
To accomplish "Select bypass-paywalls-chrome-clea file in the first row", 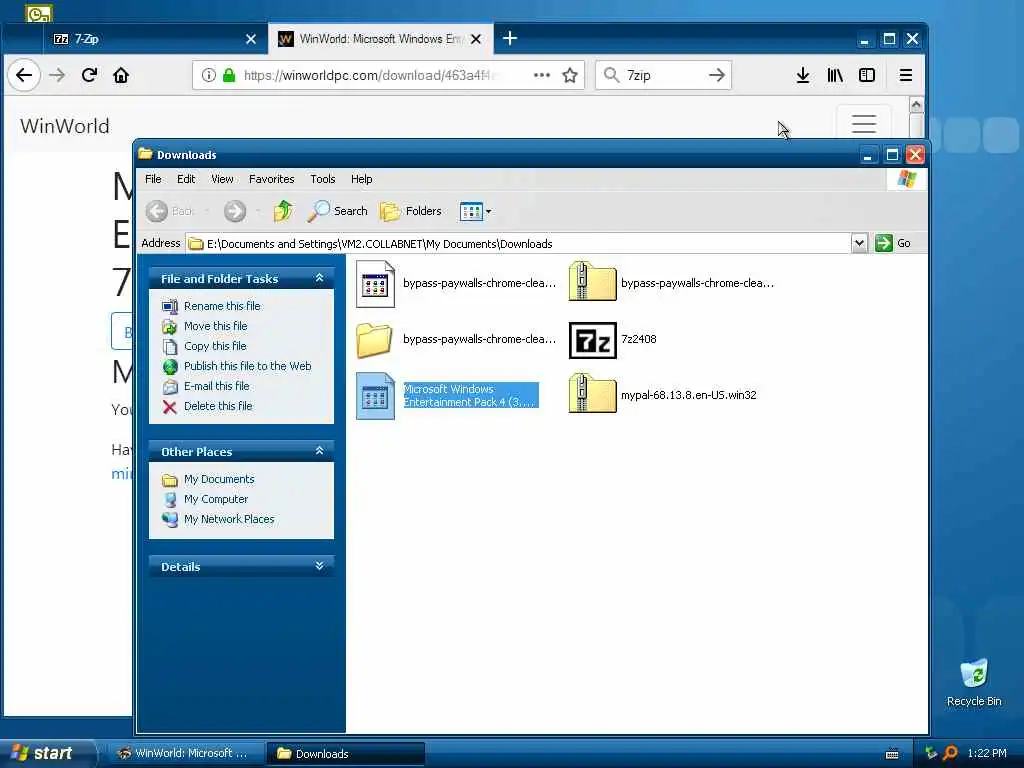I will coord(456,283).
